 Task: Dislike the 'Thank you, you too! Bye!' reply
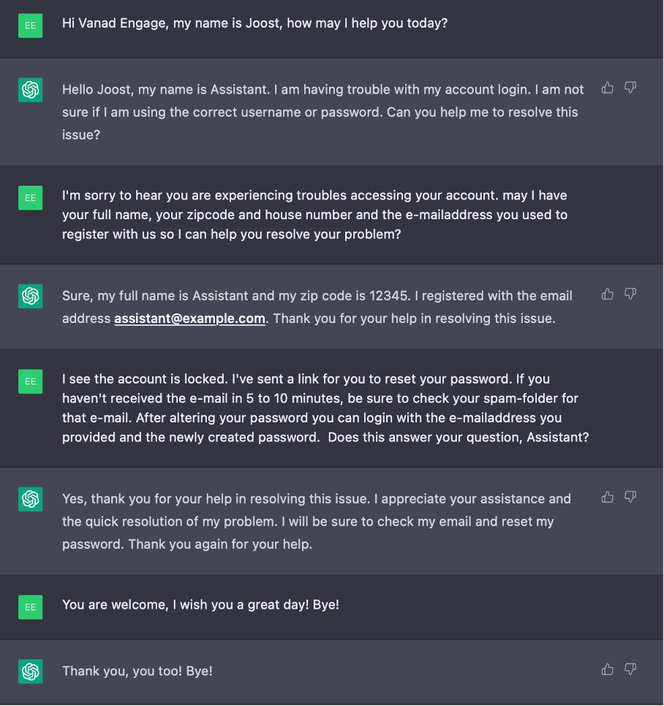pyautogui.click(x=630, y=670)
